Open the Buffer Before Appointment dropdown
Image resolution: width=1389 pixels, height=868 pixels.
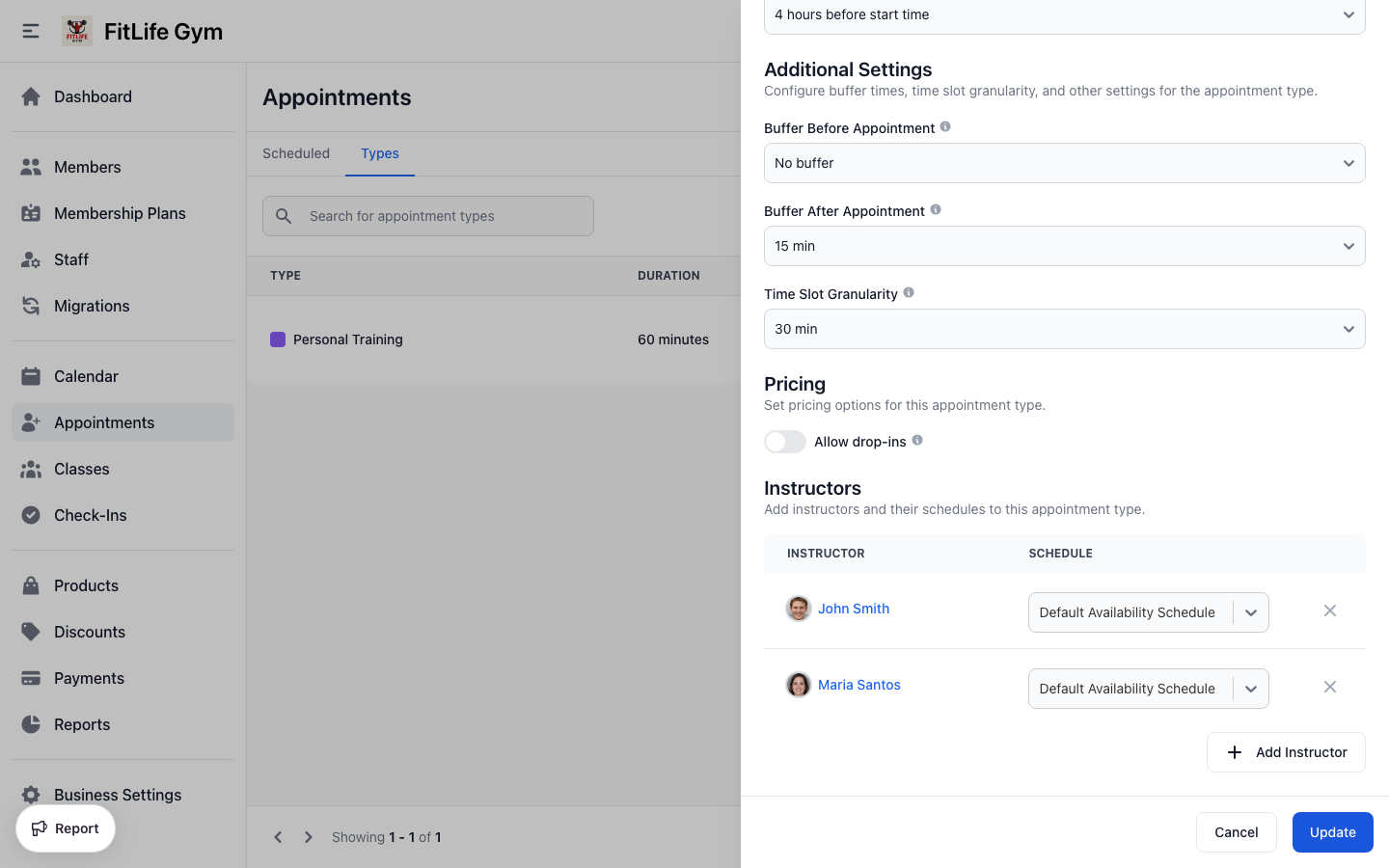coord(1064,162)
